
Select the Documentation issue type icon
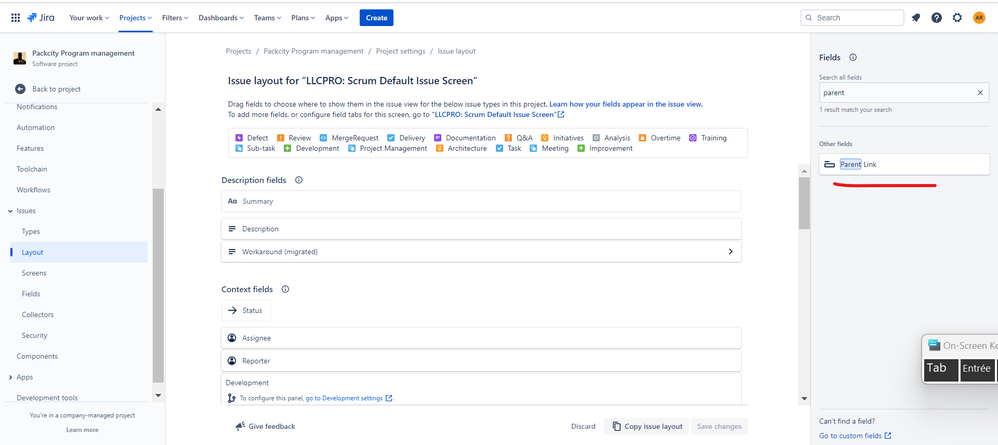point(438,138)
